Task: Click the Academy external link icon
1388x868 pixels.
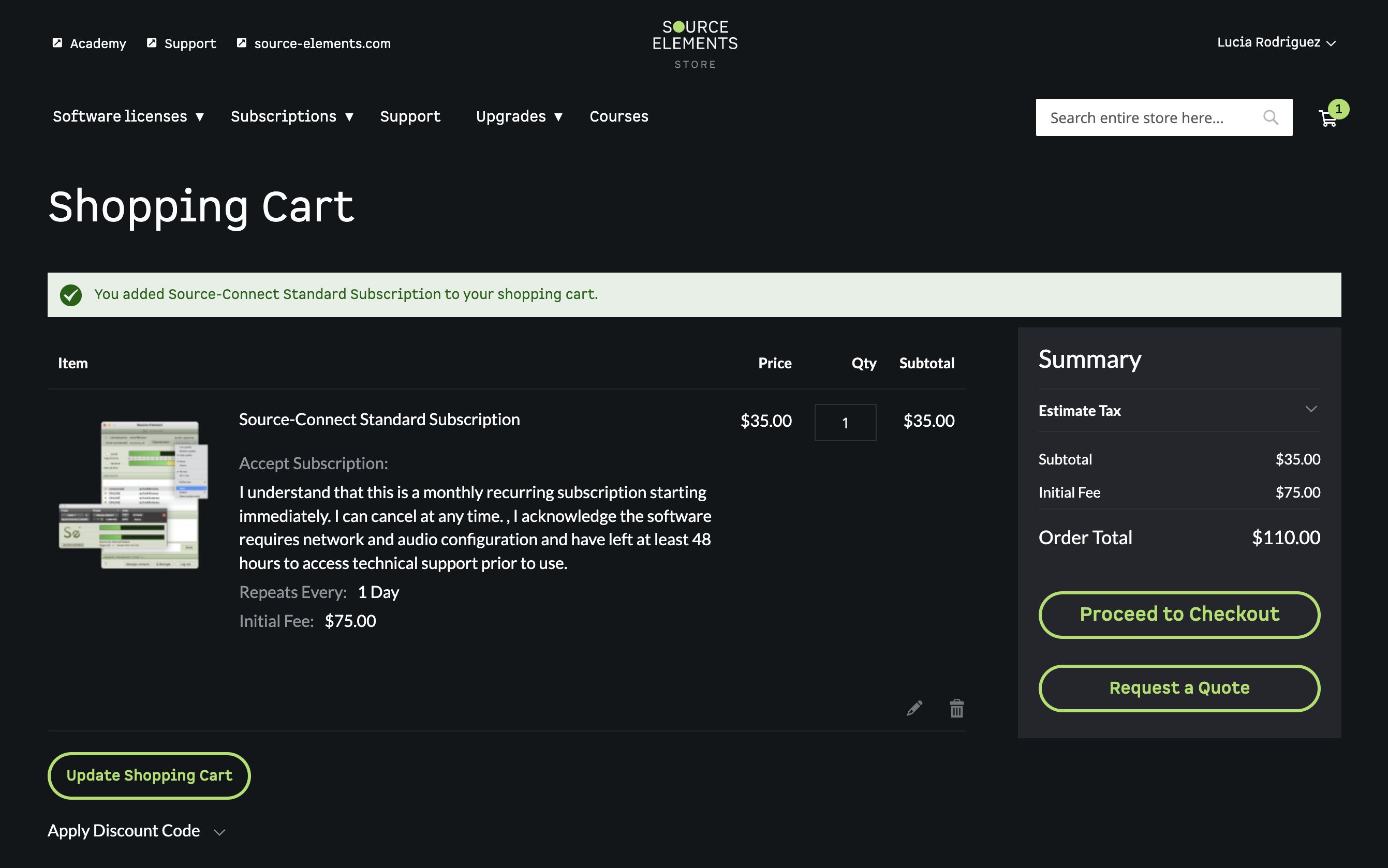Action: (x=57, y=43)
